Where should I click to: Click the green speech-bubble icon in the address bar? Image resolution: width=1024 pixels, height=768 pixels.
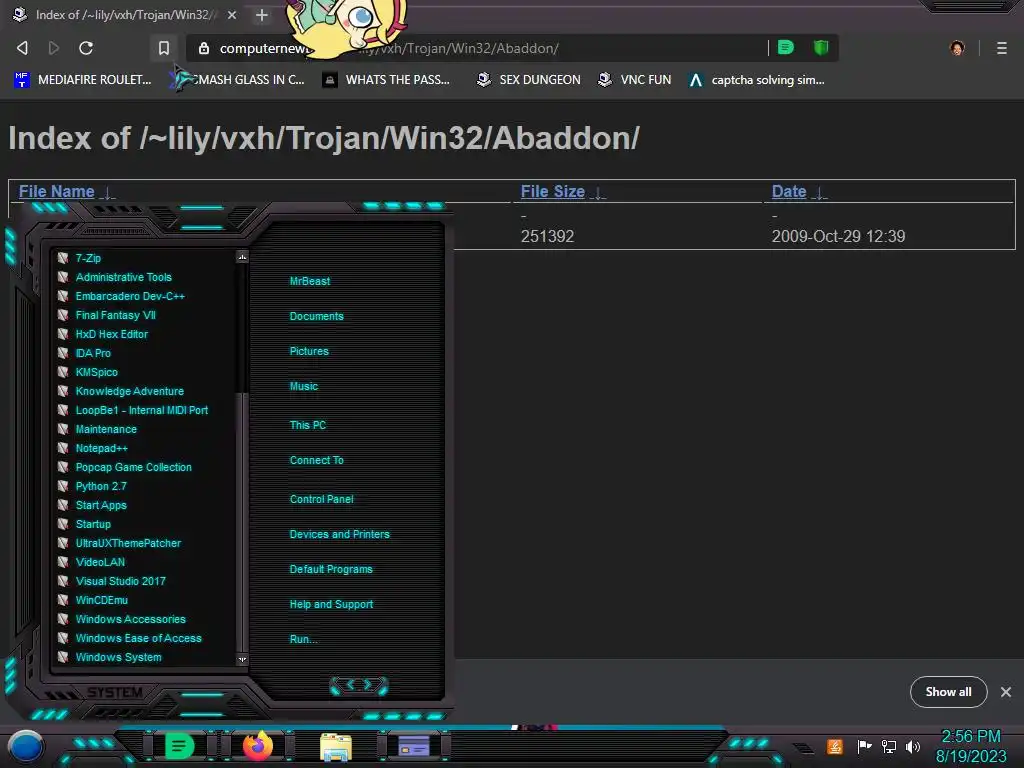tap(786, 47)
